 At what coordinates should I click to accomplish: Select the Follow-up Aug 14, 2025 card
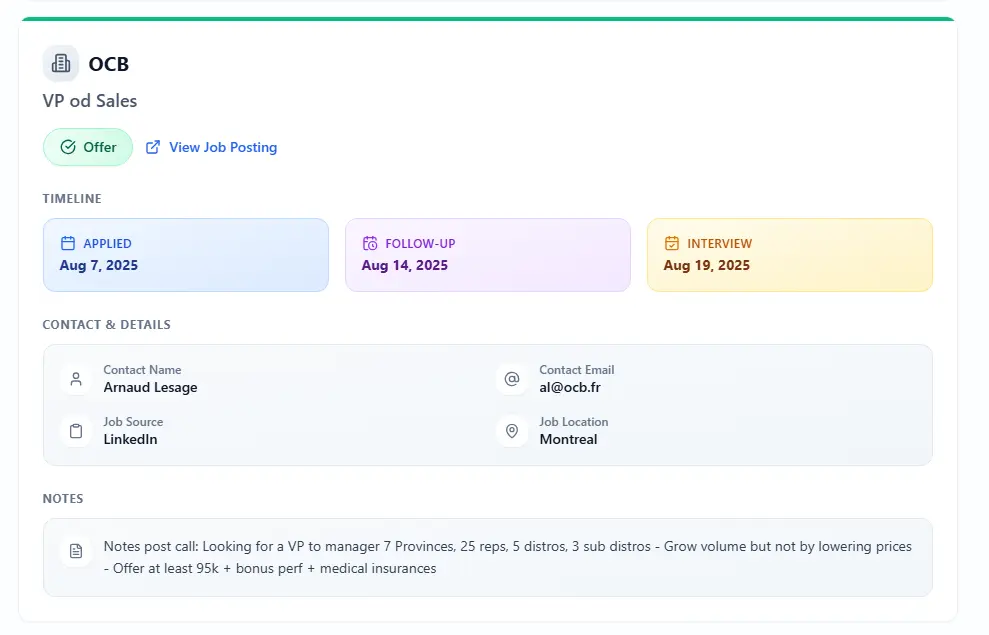[x=488, y=255]
